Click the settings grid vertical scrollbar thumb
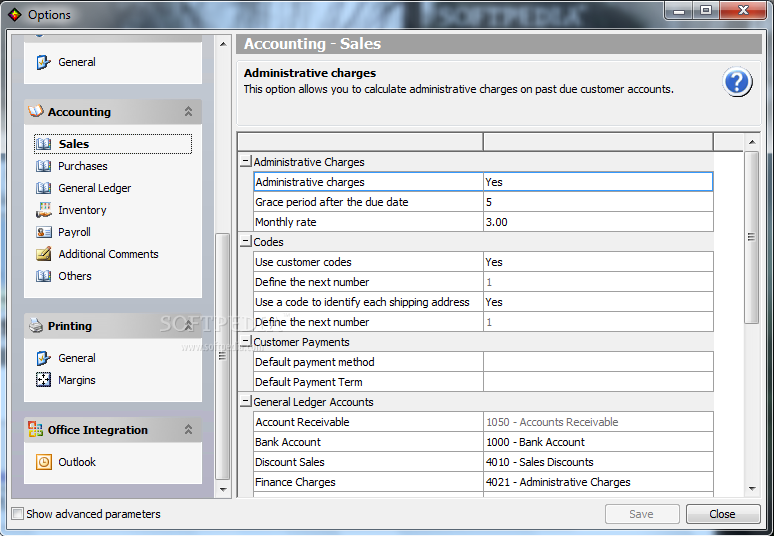This screenshot has height=536, width=774. click(x=751, y=237)
